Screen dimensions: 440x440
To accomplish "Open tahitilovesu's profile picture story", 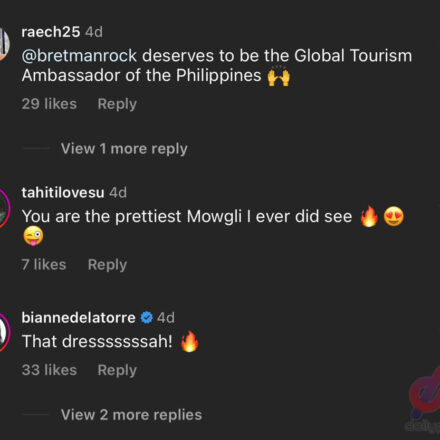I will click(5, 208).
